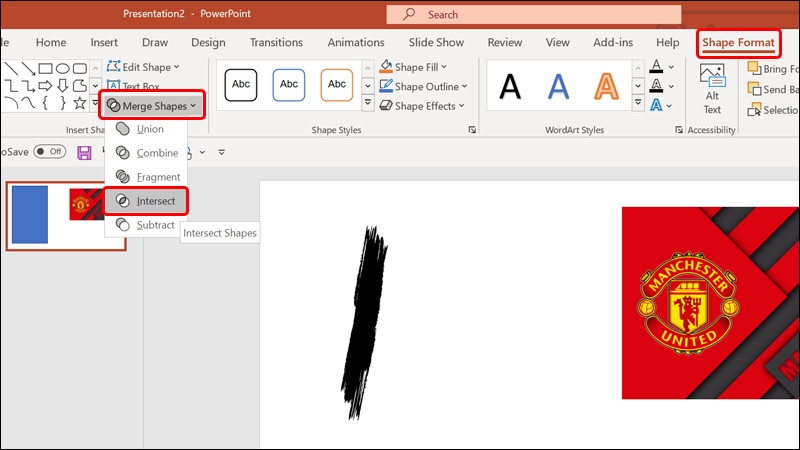This screenshot has width=800, height=450.
Task: Select the Right Arrow block shape
Action: point(45,85)
